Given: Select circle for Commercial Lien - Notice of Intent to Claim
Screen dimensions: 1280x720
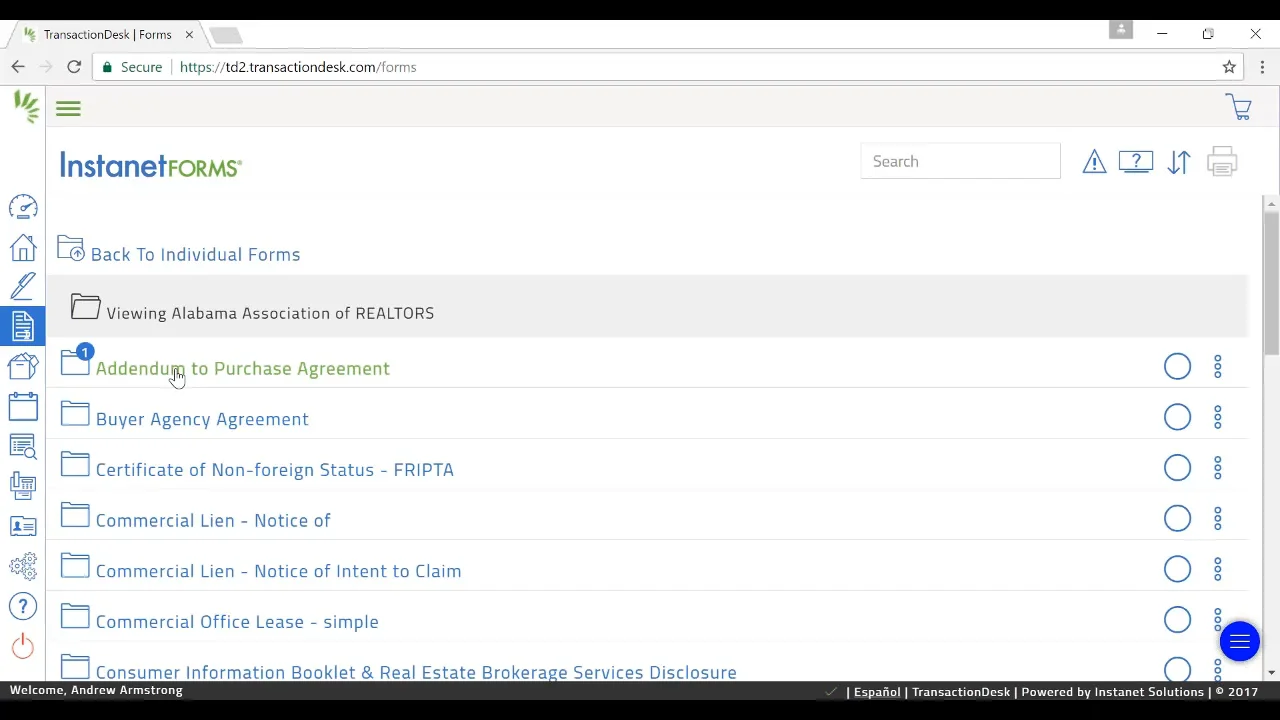Looking at the screenshot, I should pyautogui.click(x=1177, y=569).
